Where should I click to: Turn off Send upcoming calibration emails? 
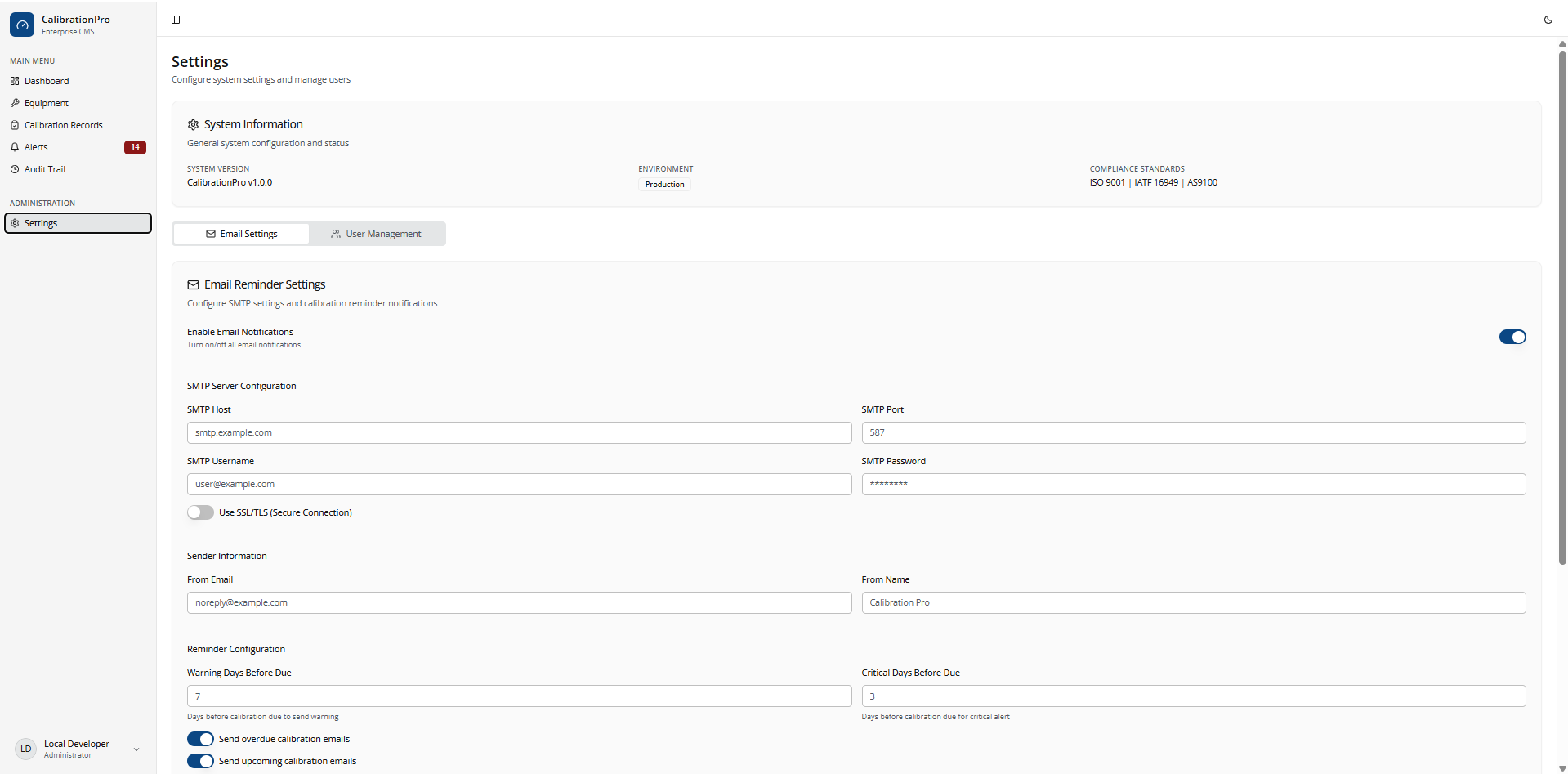(x=200, y=761)
